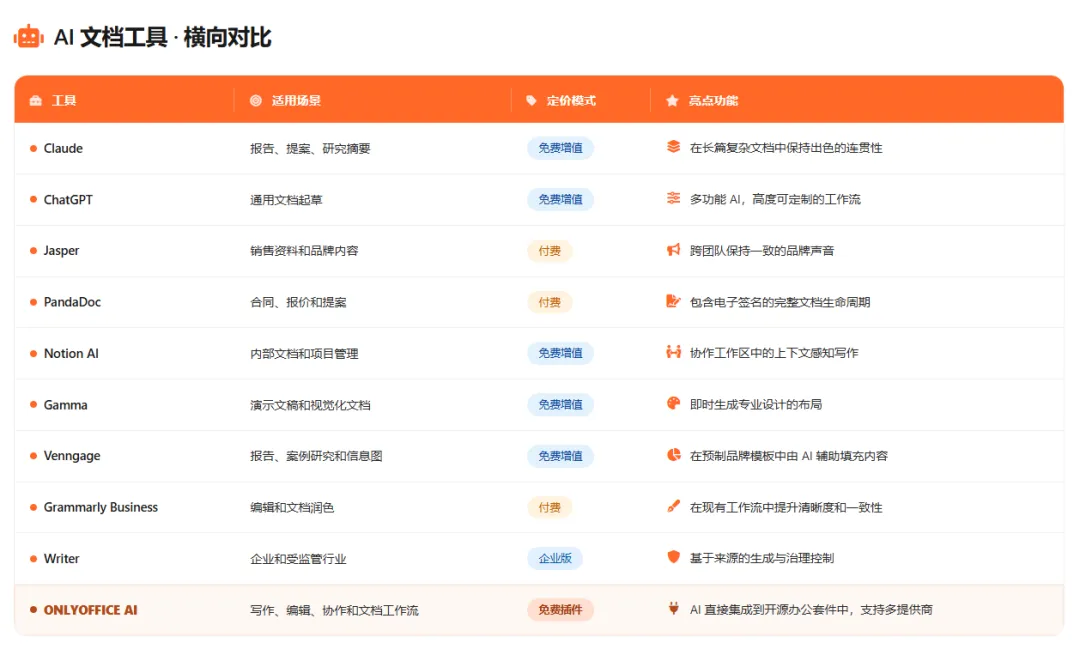Screen dimensions: 1080x649
Task: Click the text 基于来源的生成与治理控制
Action: point(762,558)
